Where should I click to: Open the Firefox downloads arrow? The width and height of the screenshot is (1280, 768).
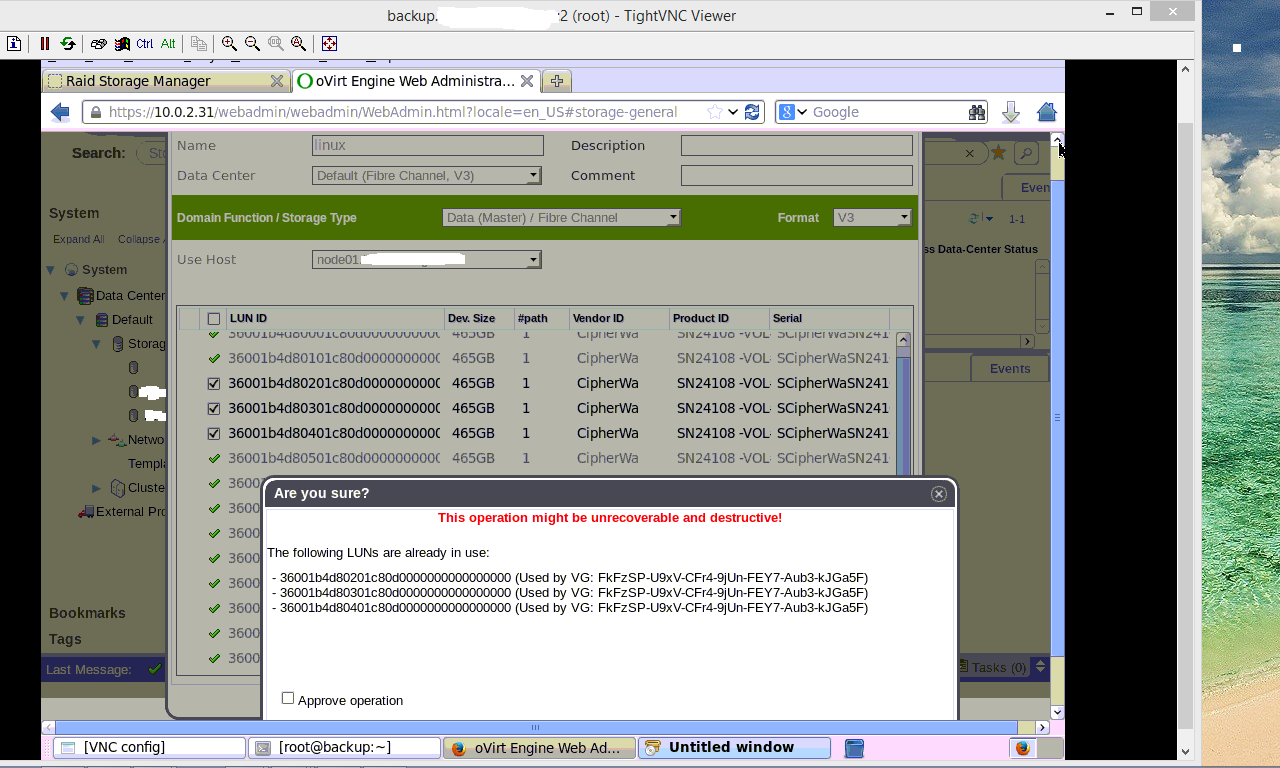click(x=1011, y=112)
